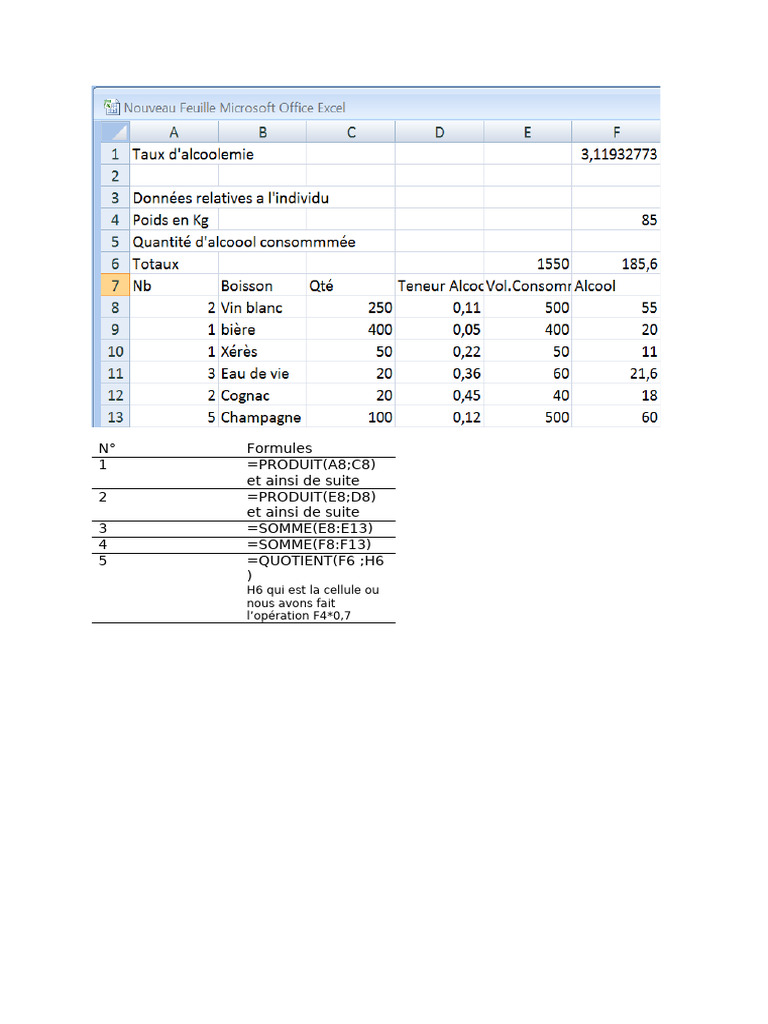Select the Vin blanc cell
The image size is (768, 1024).
pyautogui.click(x=263, y=308)
